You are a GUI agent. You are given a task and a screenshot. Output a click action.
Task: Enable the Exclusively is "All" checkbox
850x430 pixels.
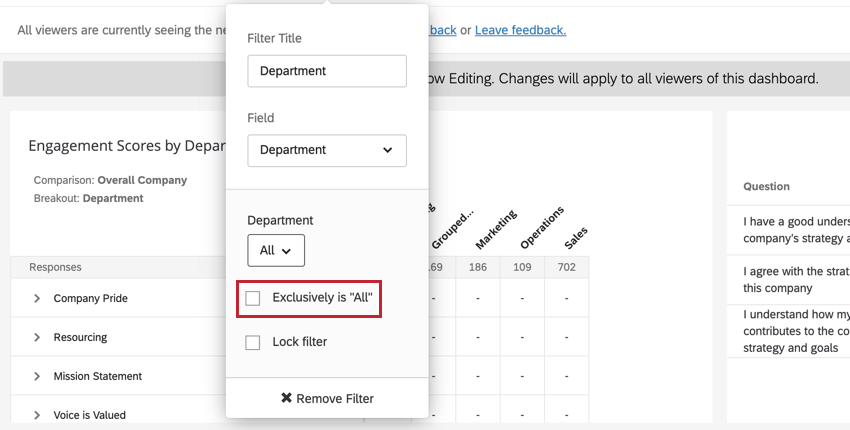(253, 298)
